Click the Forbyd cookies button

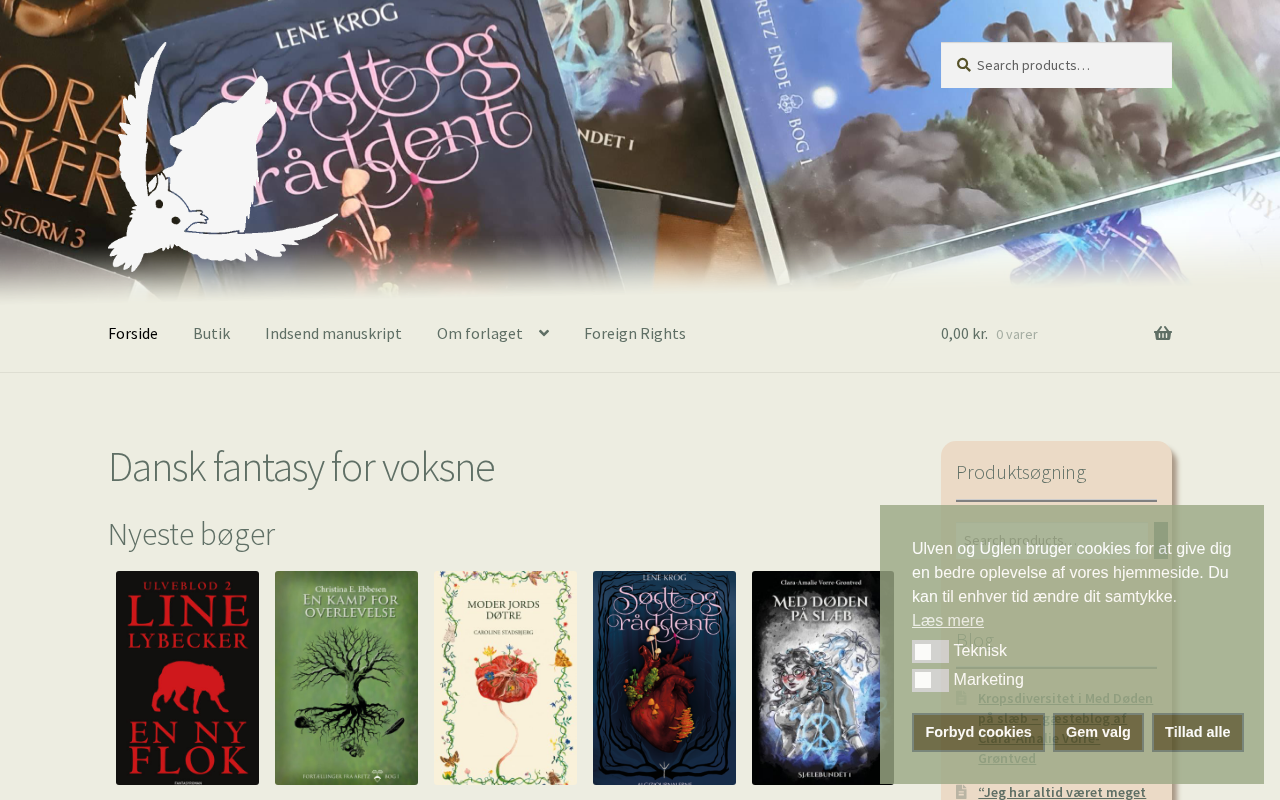click(x=978, y=732)
